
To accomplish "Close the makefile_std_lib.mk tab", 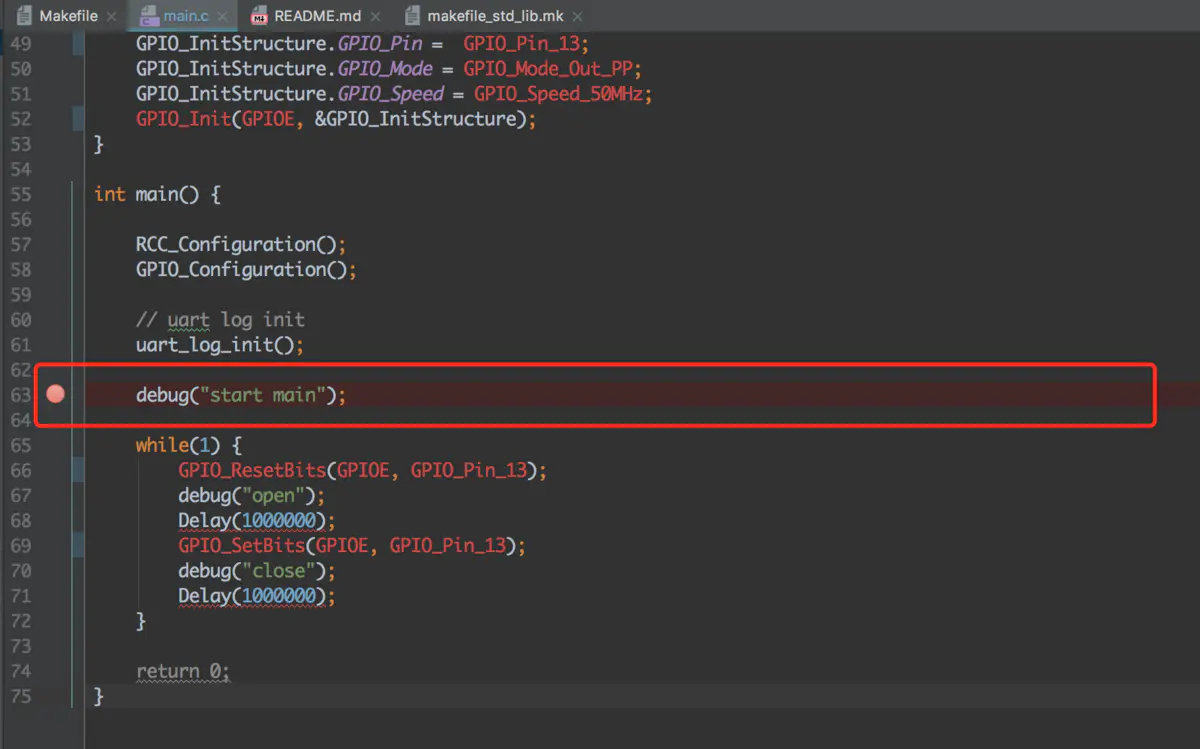I will [x=575, y=17].
